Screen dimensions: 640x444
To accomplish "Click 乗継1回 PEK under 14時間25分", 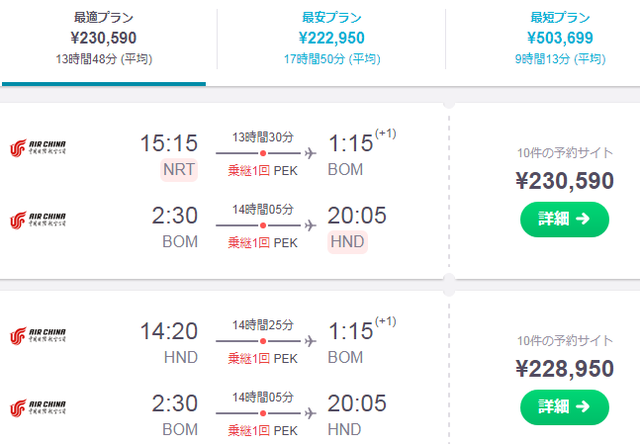I will (x=263, y=358).
